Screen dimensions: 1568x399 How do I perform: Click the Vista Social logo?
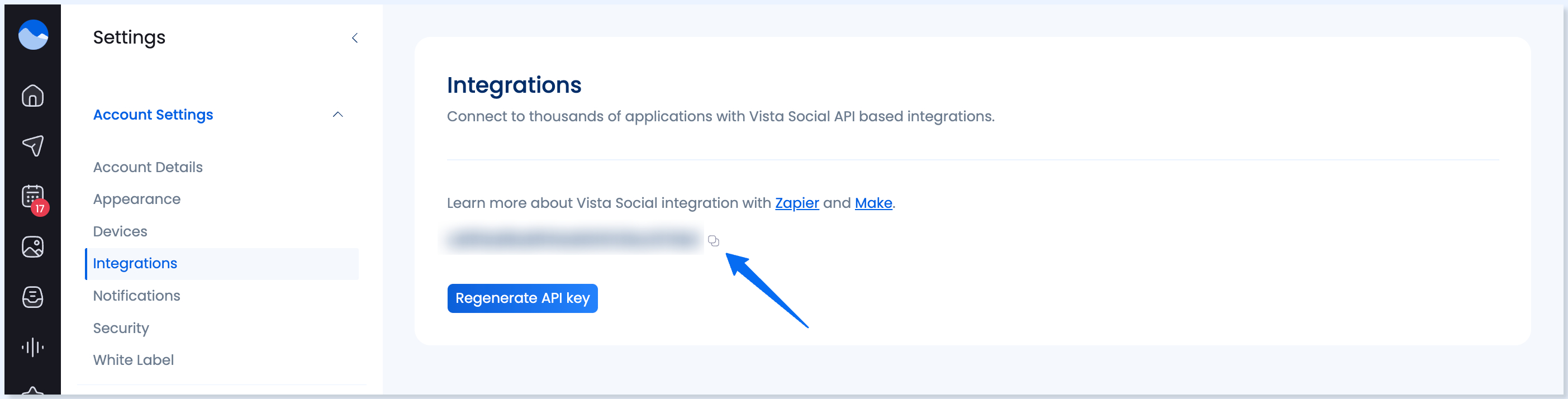tap(33, 35)
